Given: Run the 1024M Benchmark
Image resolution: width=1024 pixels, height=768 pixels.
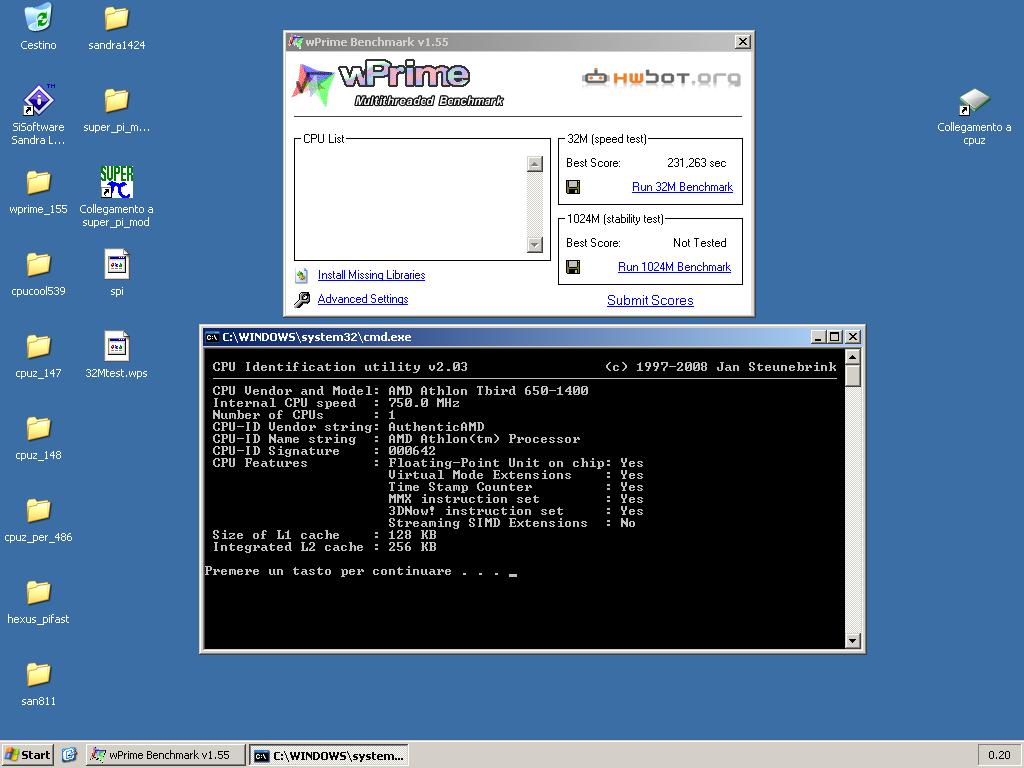Looking at the screenshot, I should point(674,267).
